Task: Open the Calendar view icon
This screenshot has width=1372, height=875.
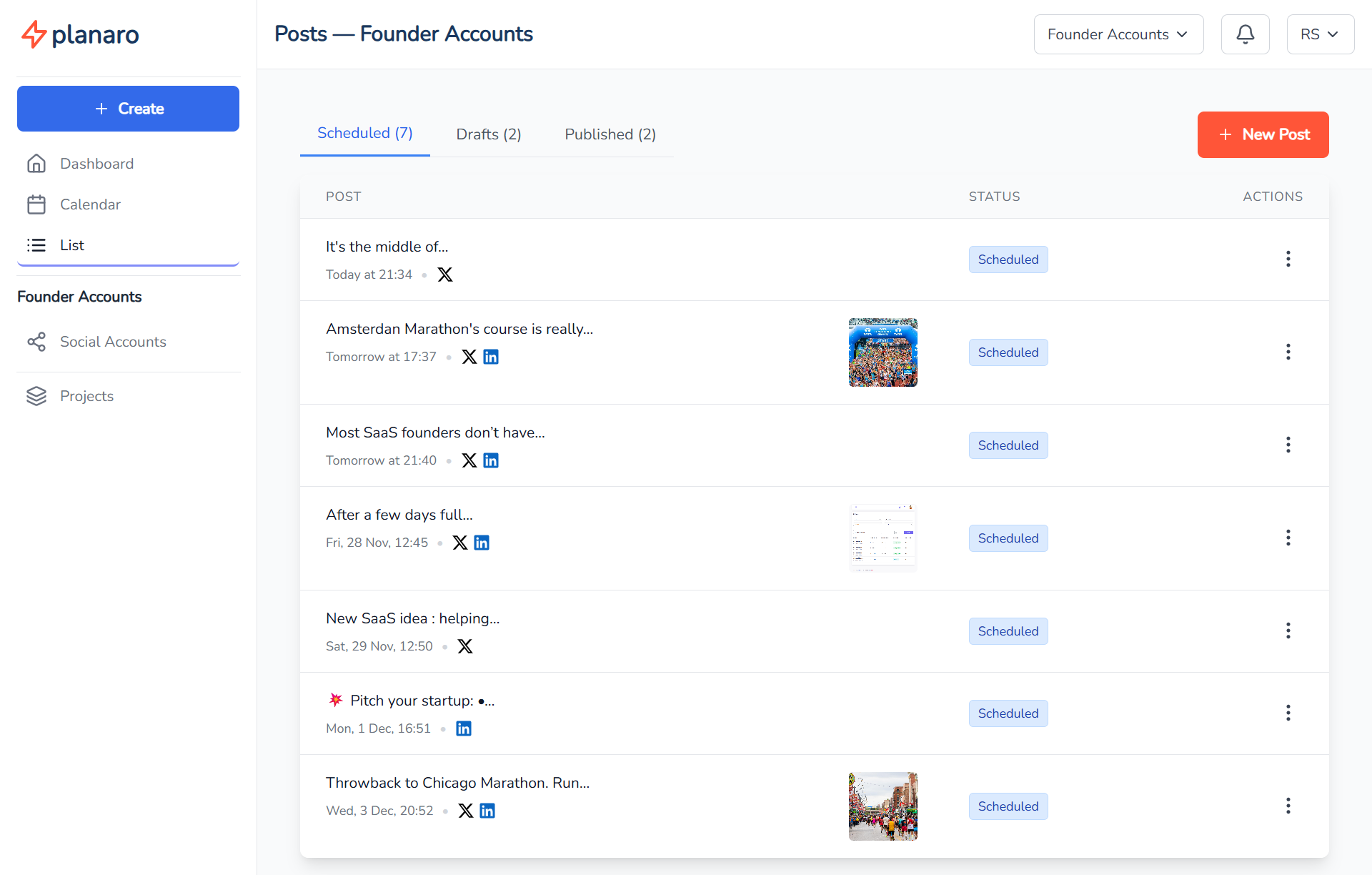Action: tap(36, 204)
